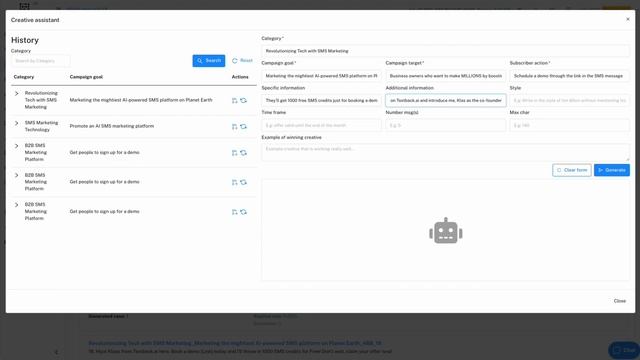Click the Time frame input field
Screen dimensions: 640x360
tap(322, 125)
